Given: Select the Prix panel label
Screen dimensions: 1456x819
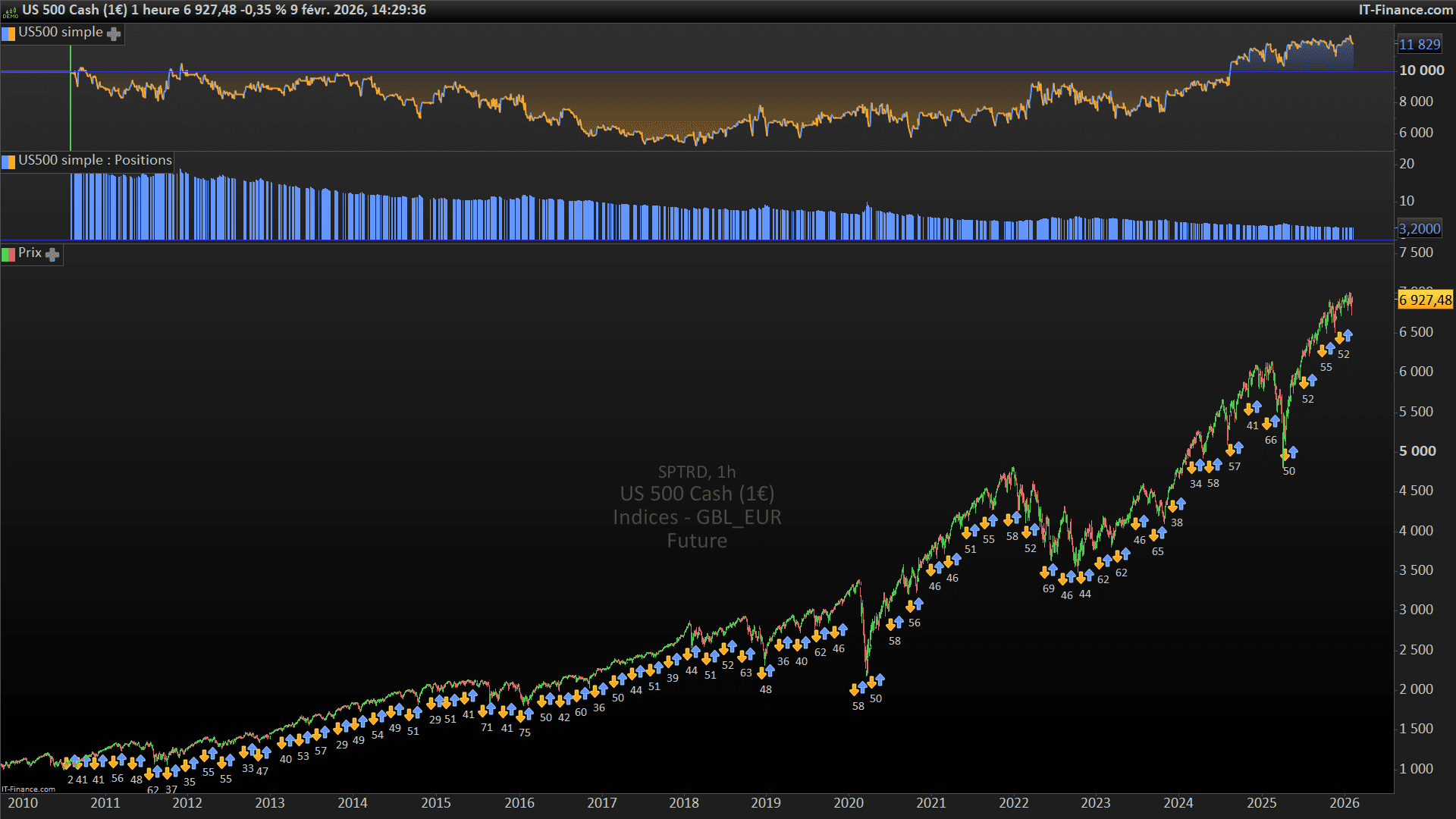Looking at the screenshot, I should pos(30,253).
